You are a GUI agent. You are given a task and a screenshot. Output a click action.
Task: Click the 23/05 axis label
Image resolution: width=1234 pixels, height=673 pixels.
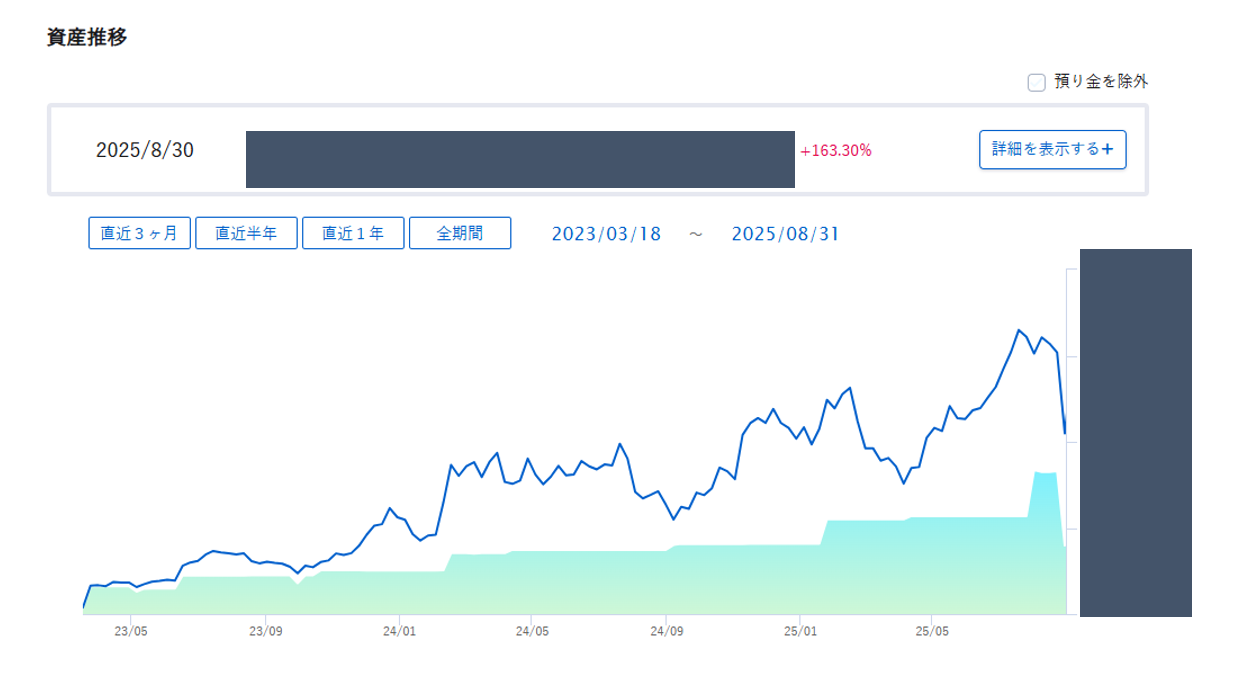coord(131,632)
